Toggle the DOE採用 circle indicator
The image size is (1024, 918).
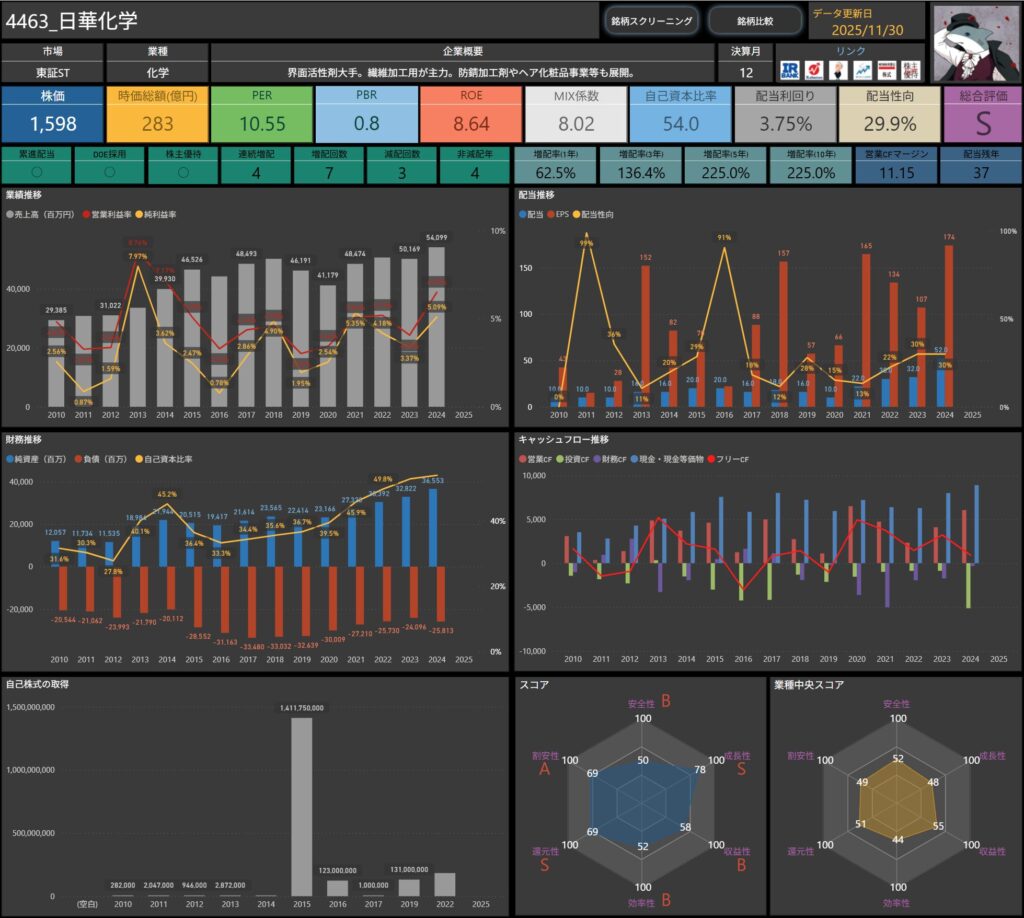click(x=109, y=171)
